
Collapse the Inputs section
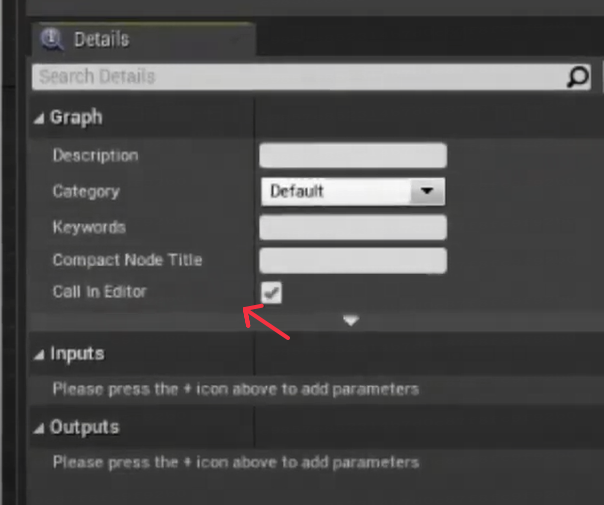click(39, 355)
